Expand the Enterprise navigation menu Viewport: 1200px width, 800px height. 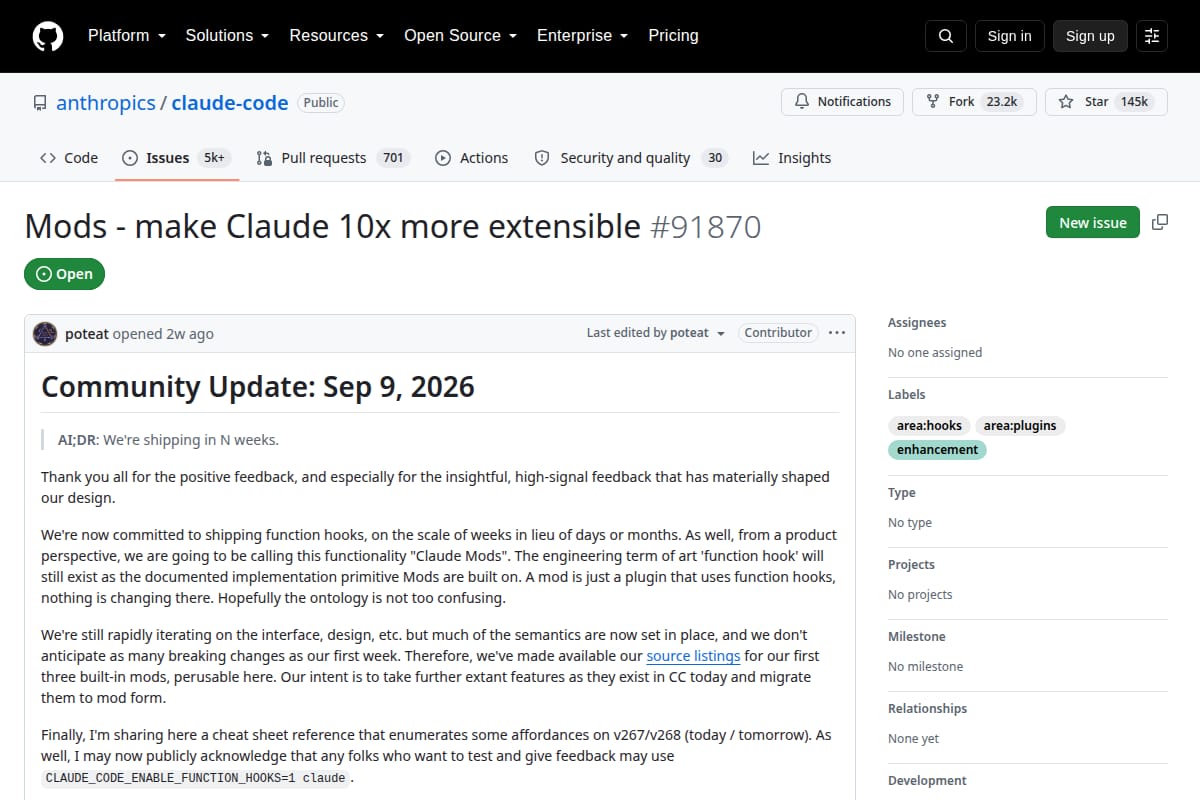[x=582, y=35]
